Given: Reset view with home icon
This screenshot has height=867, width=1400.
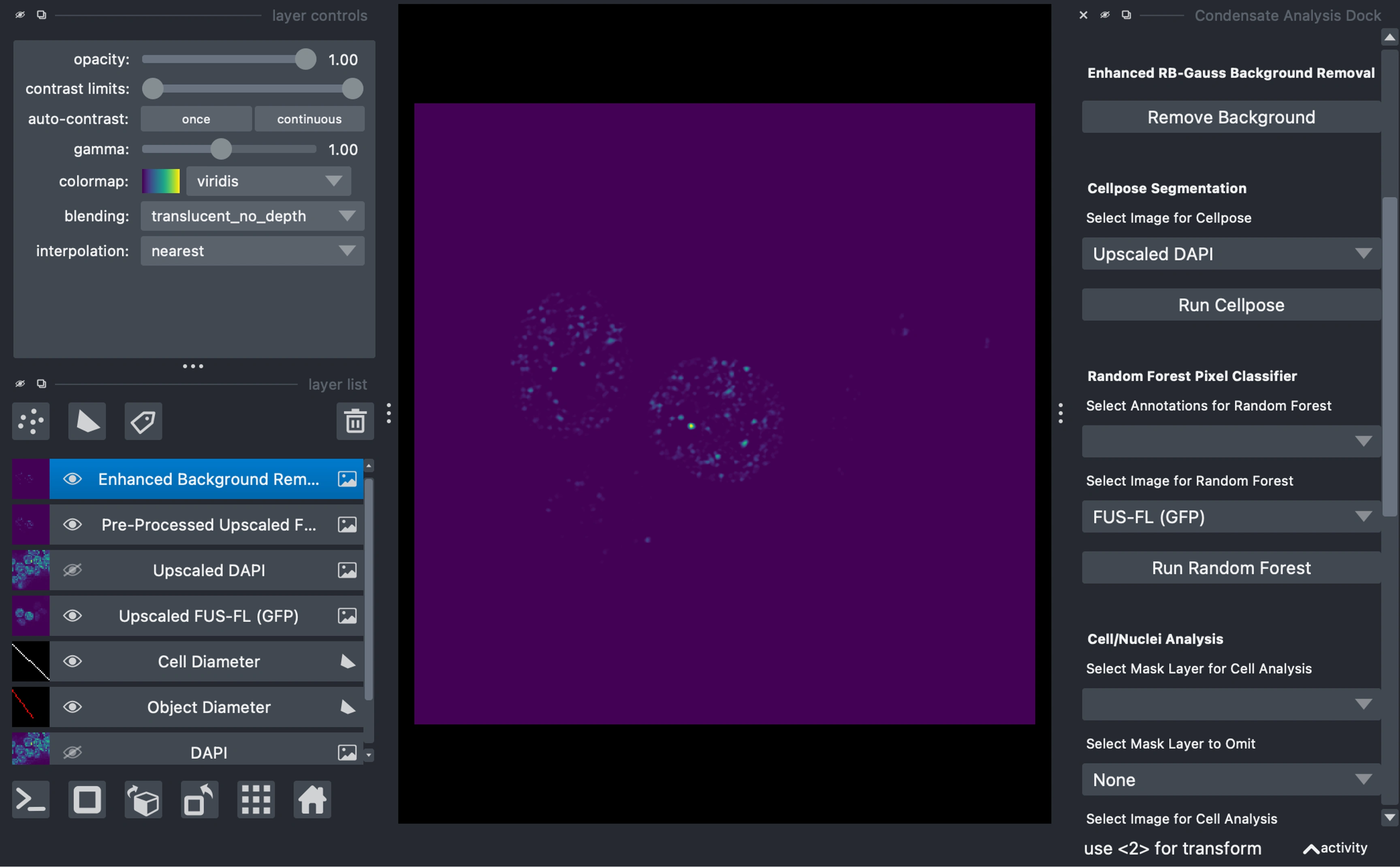Looking at the screenshot, I should click(x=312, y=799).
